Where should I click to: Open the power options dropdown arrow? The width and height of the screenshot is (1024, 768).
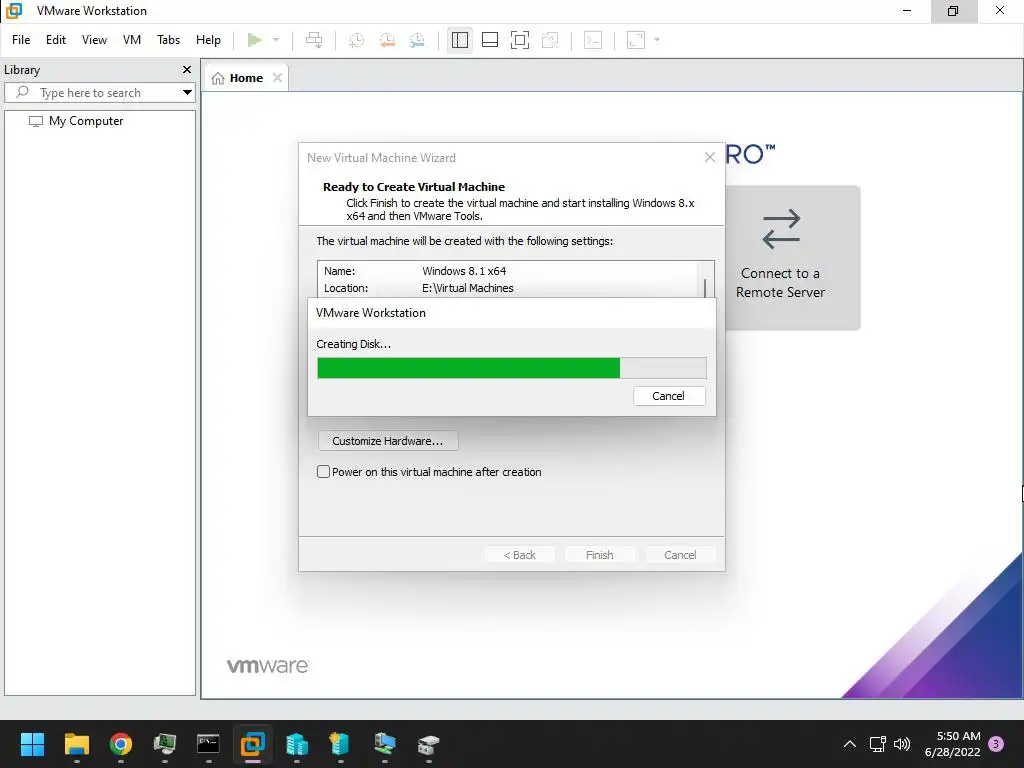click(x=276, y=40)
